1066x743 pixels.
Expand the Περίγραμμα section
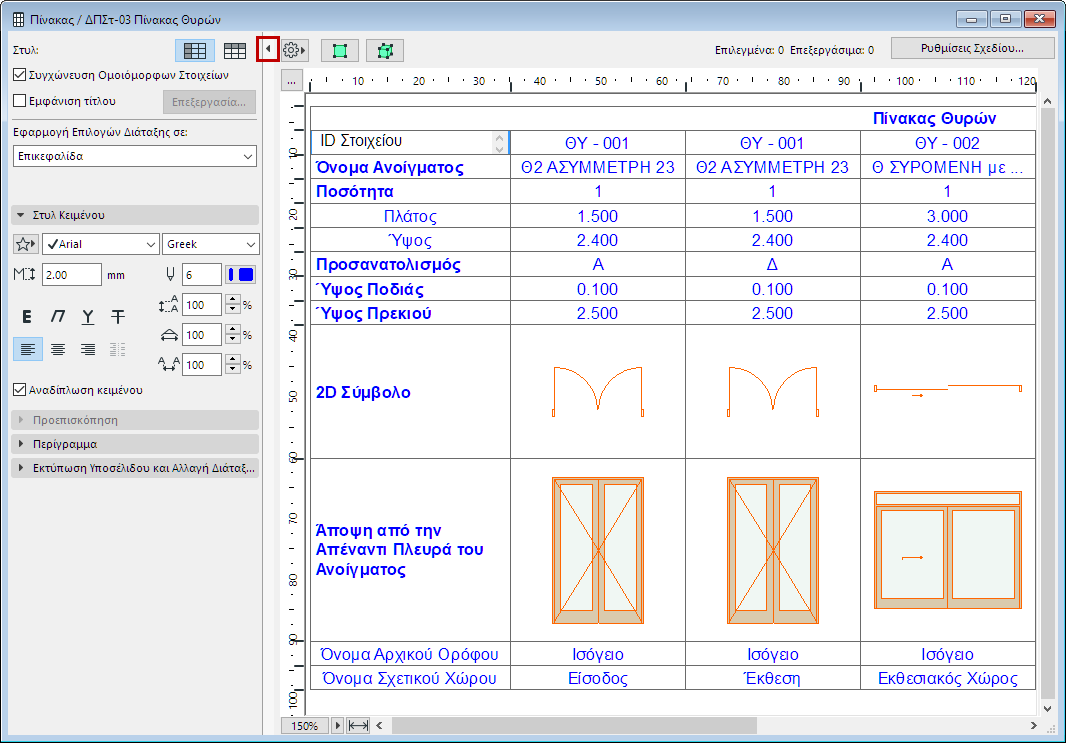pyautogui.click(x=135, y=444)
